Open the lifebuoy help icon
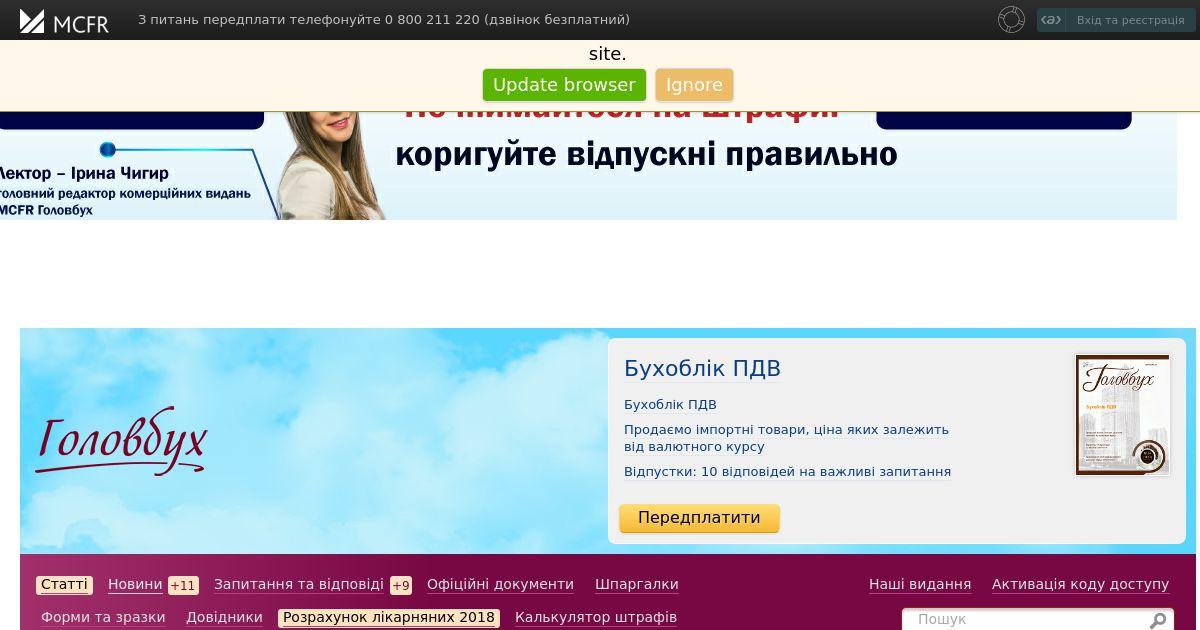 [1011, 20]
